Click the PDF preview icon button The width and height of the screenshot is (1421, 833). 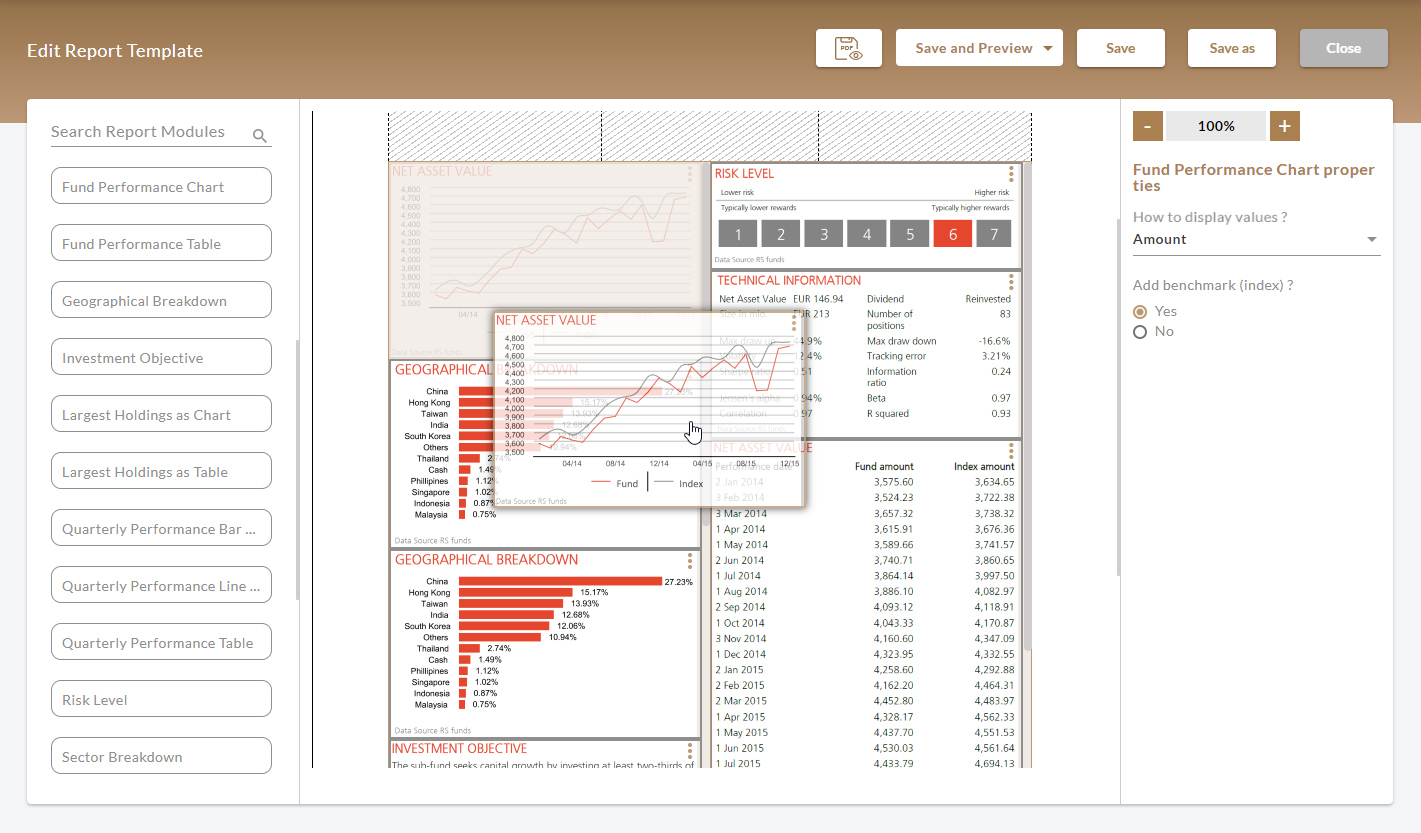tap(848, 48)
